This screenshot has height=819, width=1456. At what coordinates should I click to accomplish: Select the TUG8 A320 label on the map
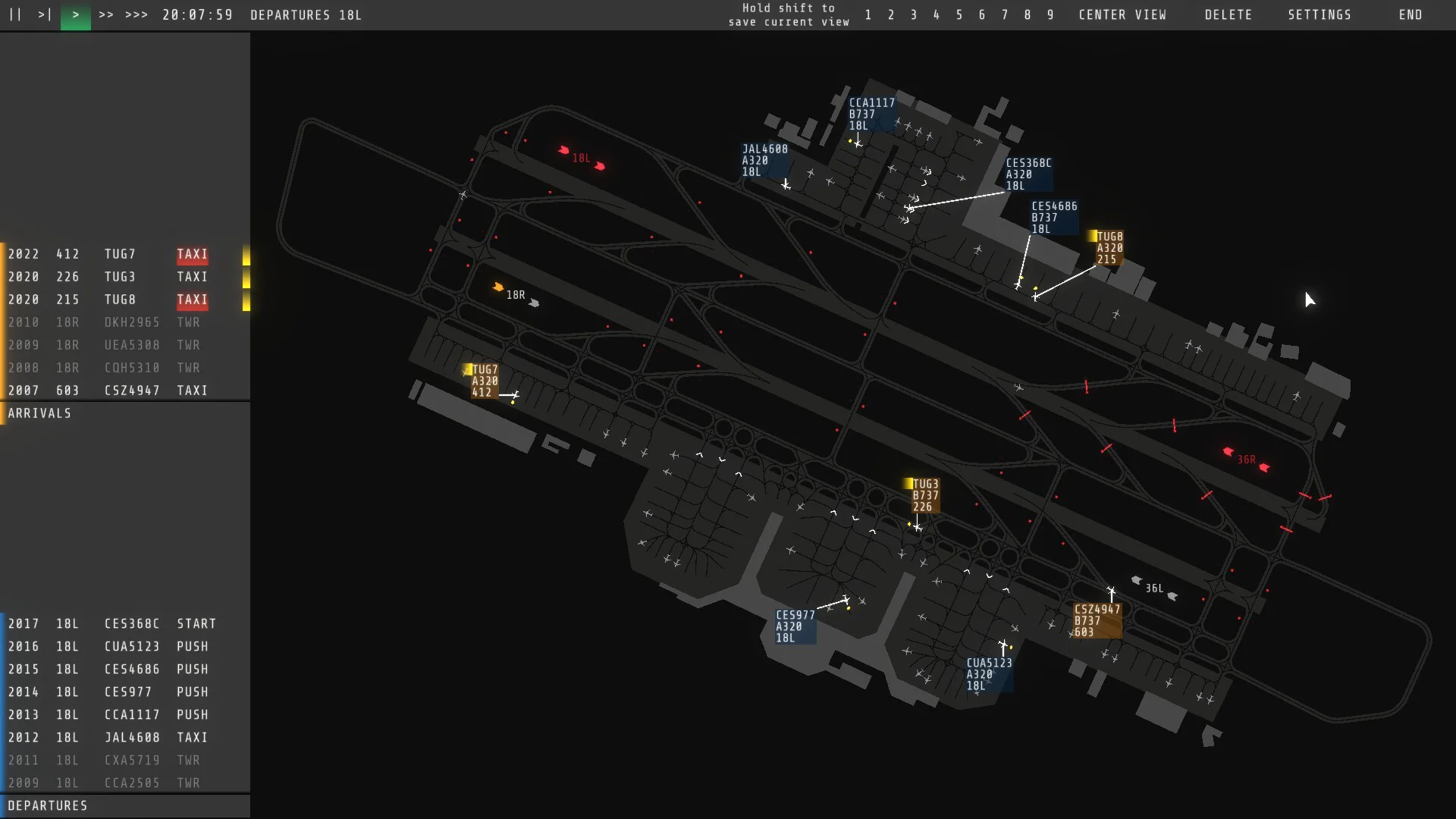pos(1109,246)
